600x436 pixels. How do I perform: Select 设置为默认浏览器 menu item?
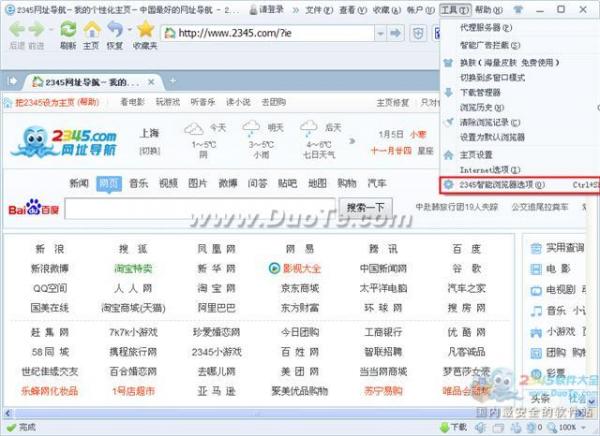[x=520, y=137]
